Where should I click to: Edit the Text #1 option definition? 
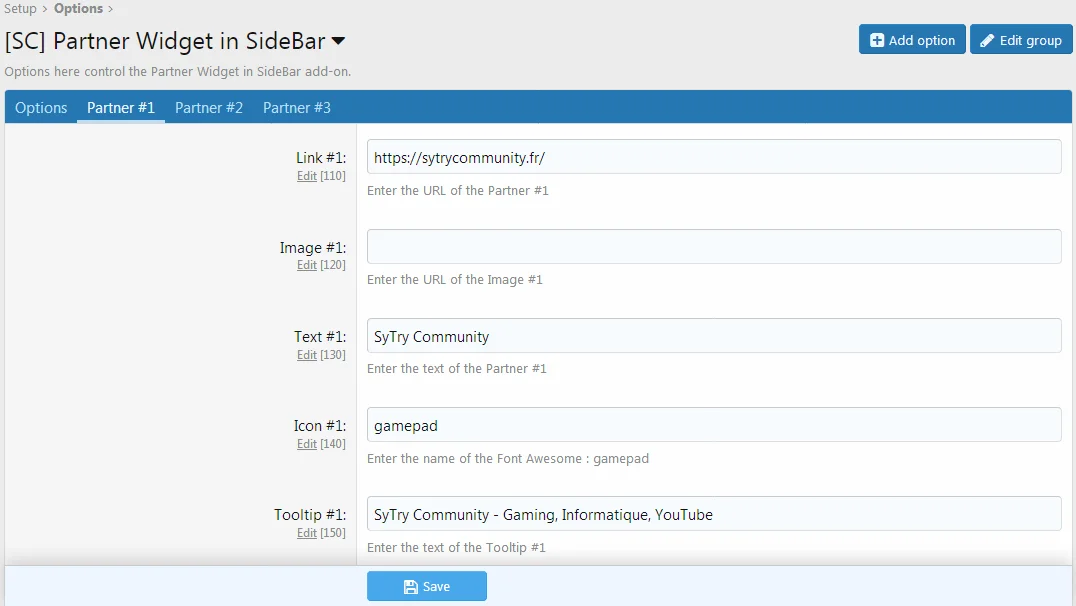[x=306, y=353]
